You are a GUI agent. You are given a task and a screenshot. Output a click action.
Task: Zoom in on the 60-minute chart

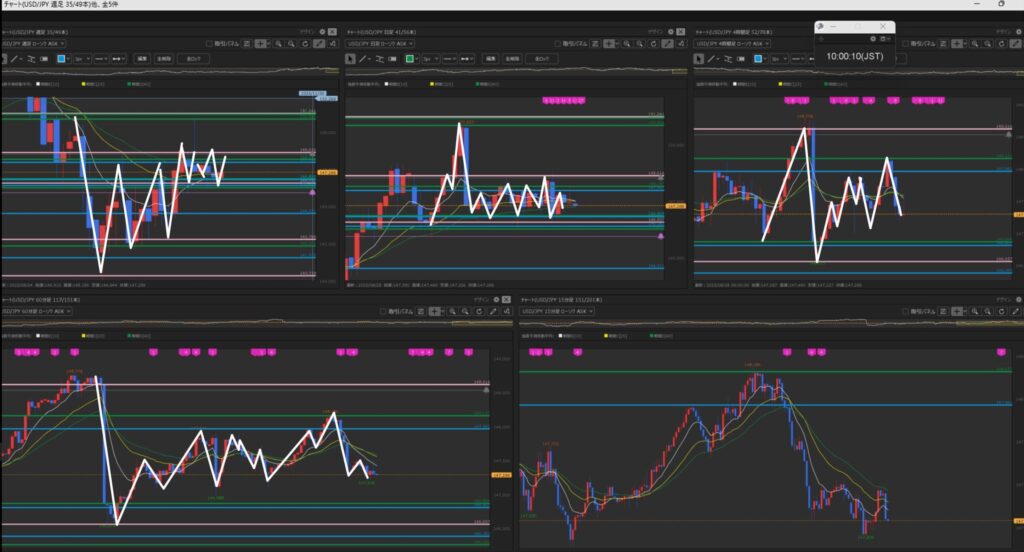(x=452, y=312)
